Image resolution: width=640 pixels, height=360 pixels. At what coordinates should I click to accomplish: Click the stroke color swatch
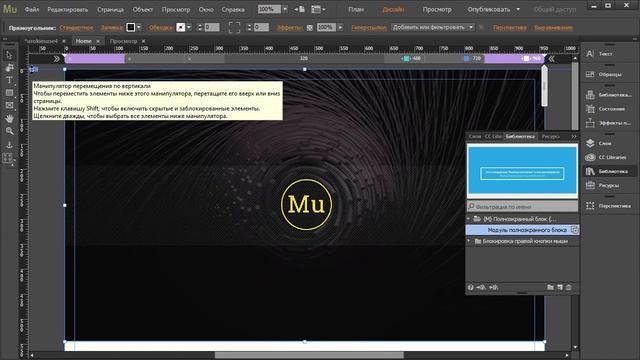click(x=180, y=27)
